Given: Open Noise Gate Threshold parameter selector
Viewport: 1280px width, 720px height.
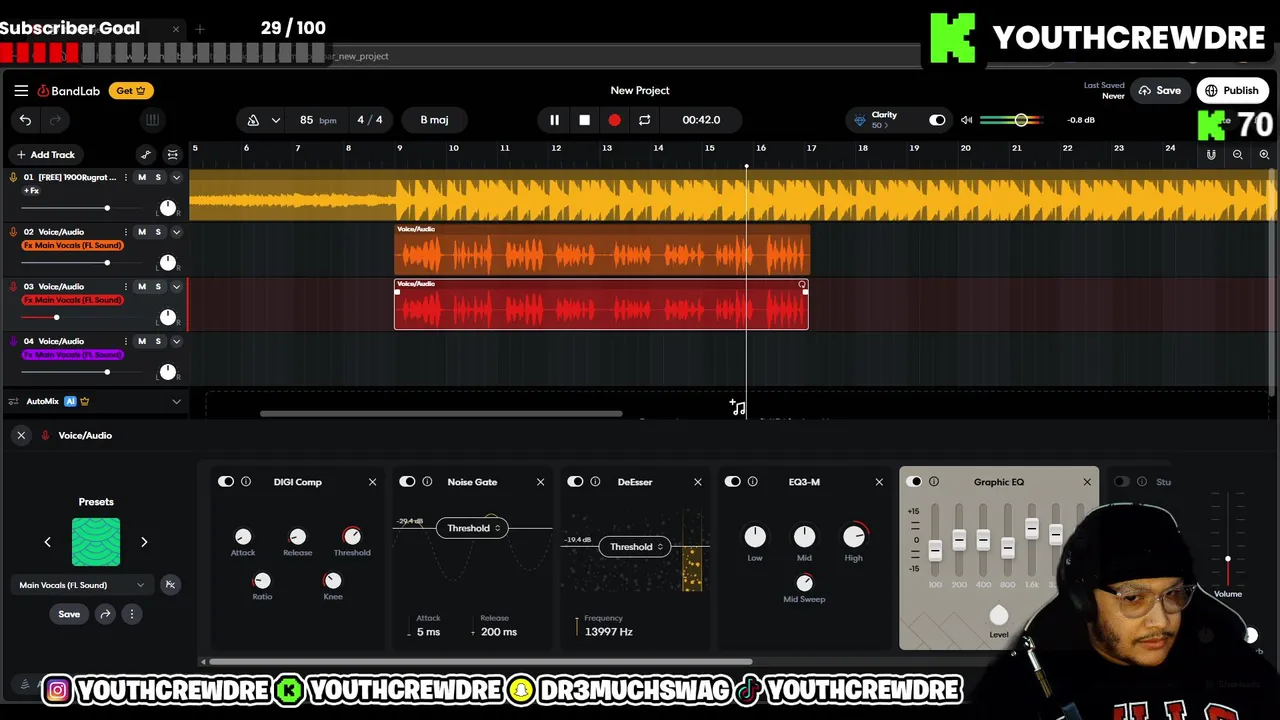Looking at the screenshot, I should click(473, 528).
